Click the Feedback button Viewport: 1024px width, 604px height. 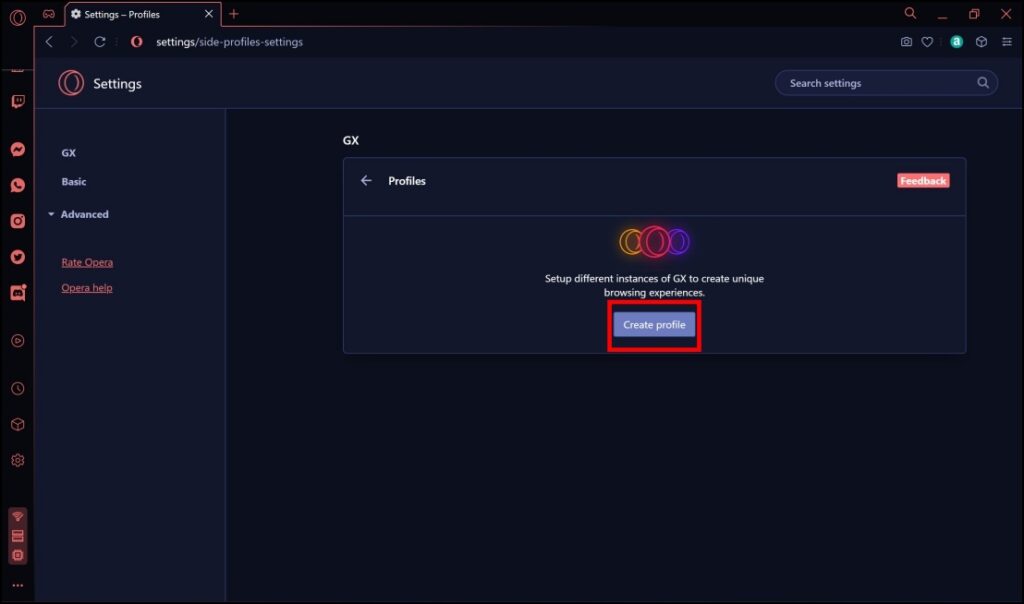click(923, 181)
